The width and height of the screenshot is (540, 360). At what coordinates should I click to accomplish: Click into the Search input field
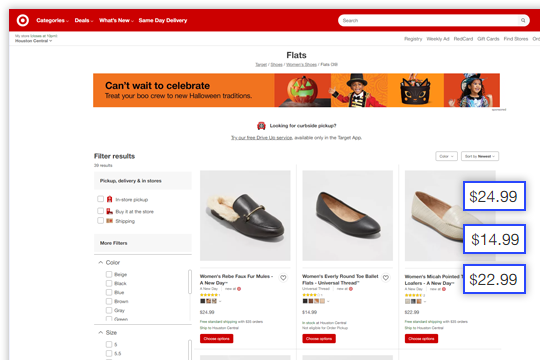(429, 20)
